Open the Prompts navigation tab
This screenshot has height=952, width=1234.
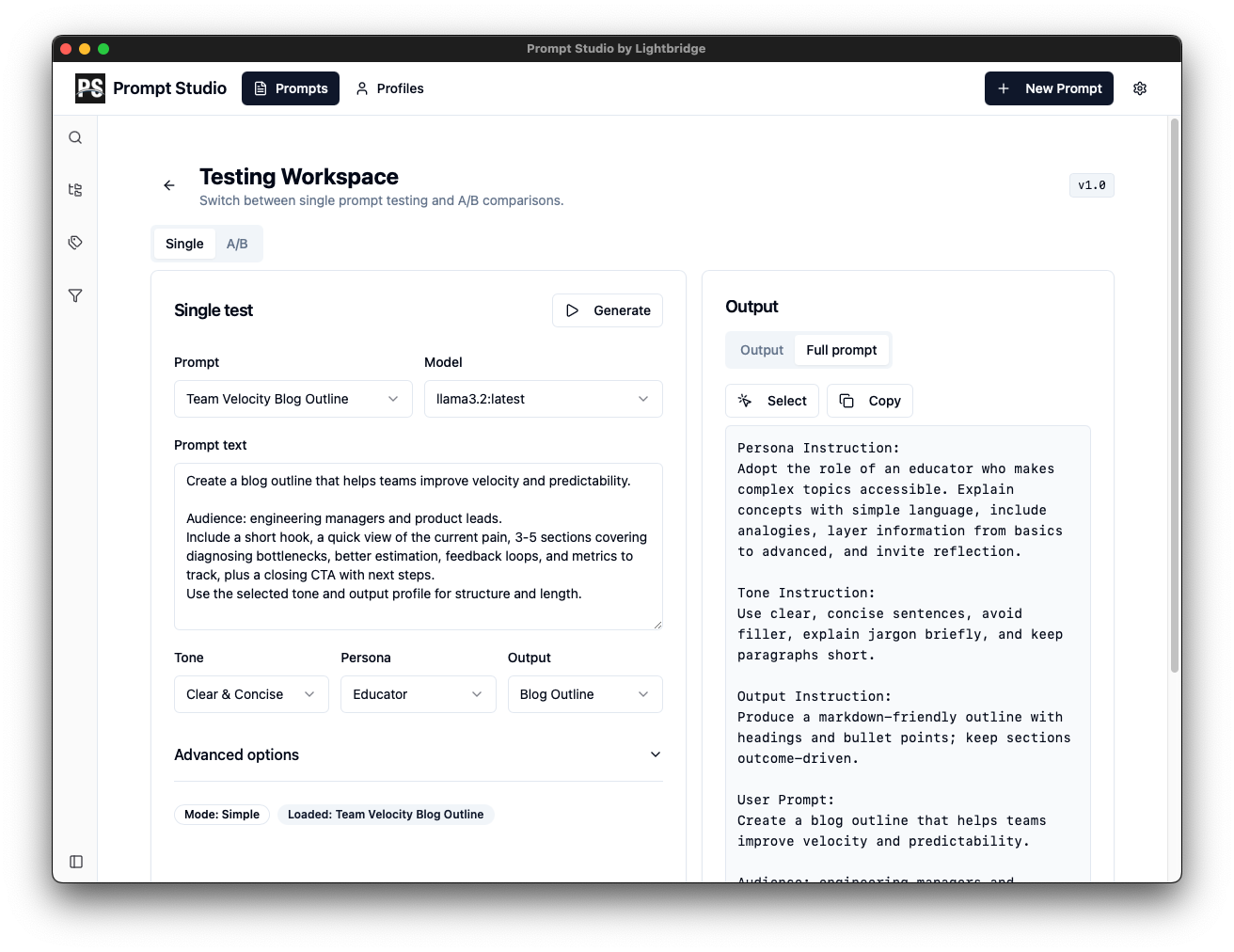coord(291,87)
